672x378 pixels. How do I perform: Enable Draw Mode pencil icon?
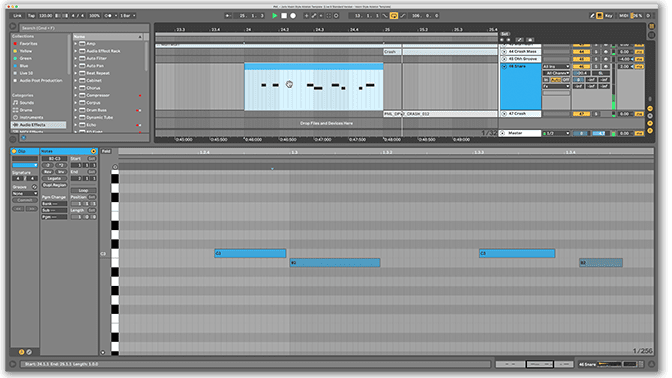(592, 15)
